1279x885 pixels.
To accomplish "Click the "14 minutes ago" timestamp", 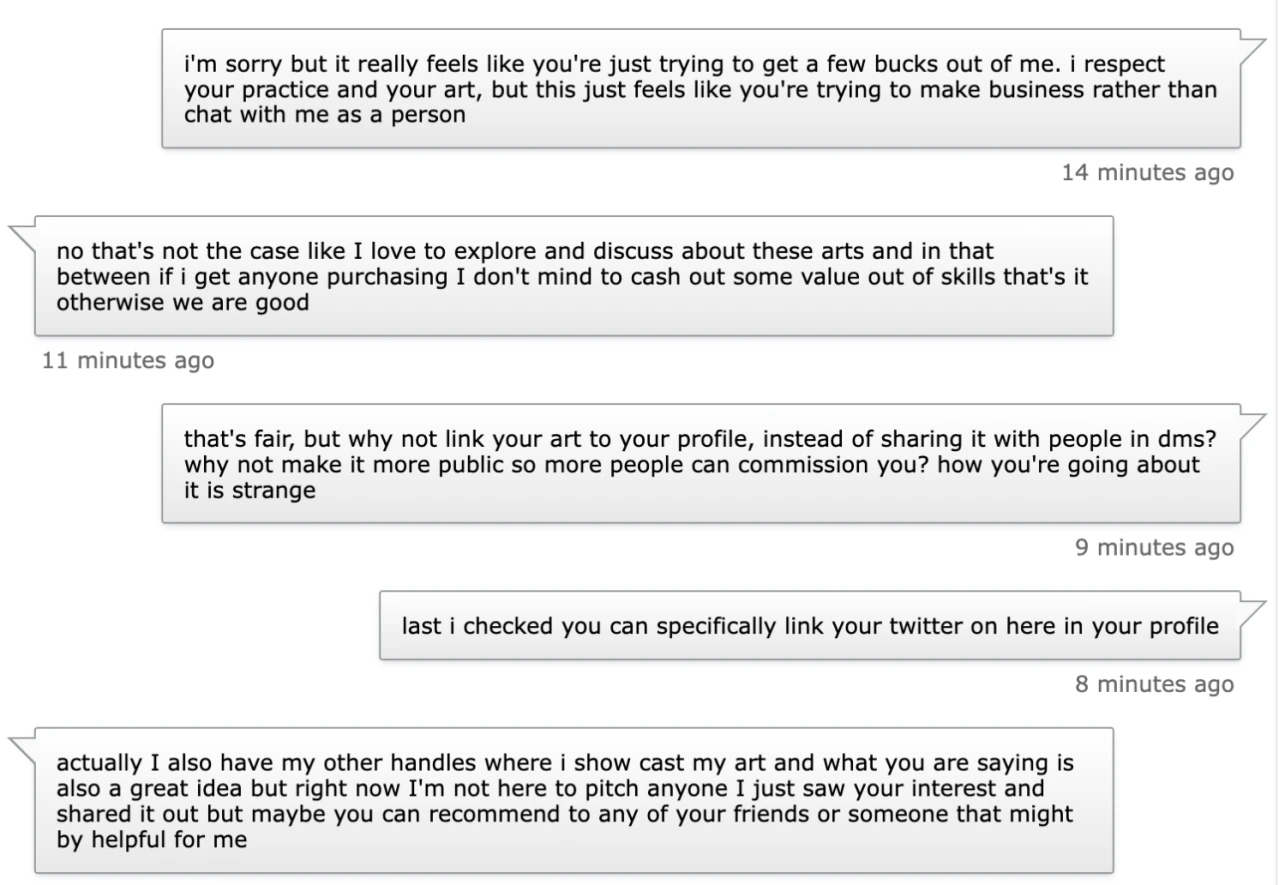I will point(1147,173).
